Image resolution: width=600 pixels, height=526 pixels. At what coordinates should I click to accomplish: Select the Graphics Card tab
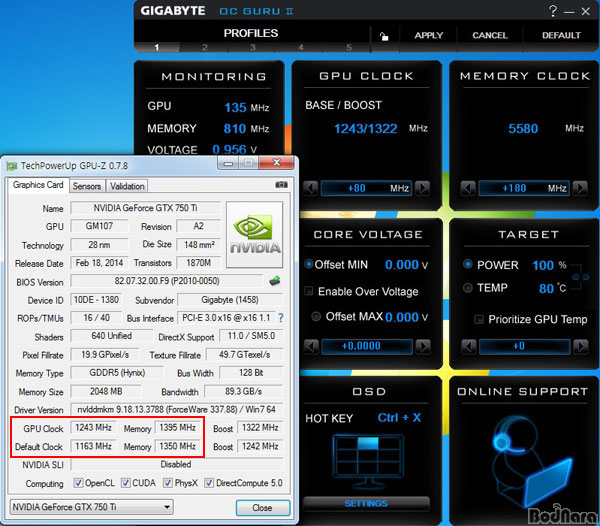38,185
